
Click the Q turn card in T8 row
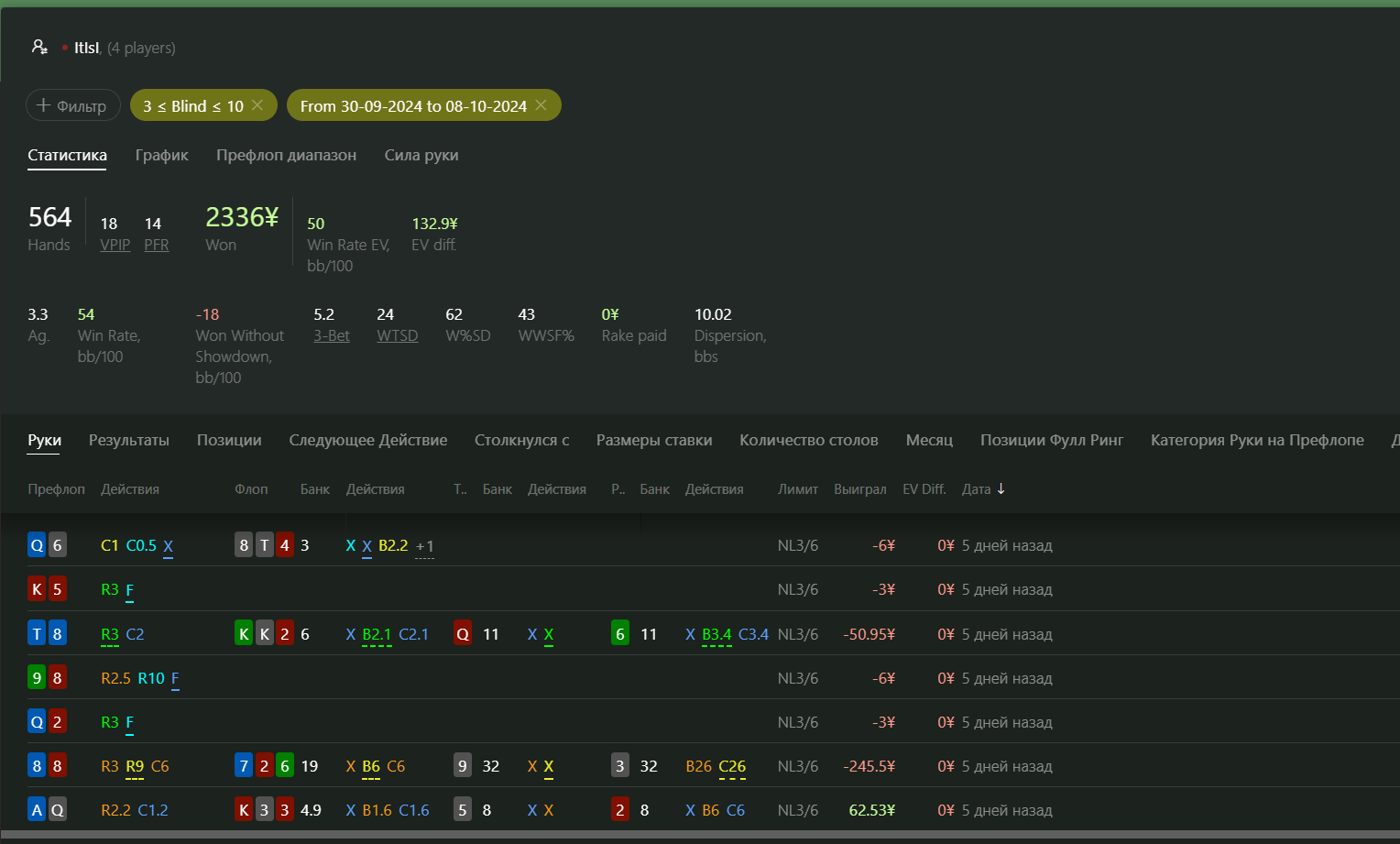point(463,633)
